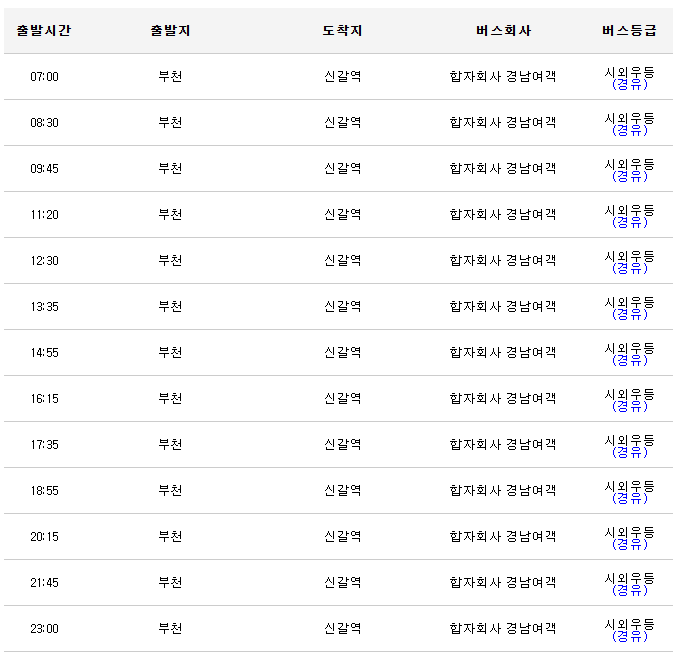The height and width of the screenshot is (654, 673).
Task: Click the 버스등급 column header
Action: coord(629,30)
